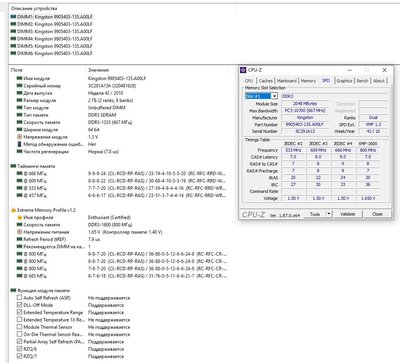Click the Validate button in CPU-Z
Screen dimensions: 400x363
(347, 214)
